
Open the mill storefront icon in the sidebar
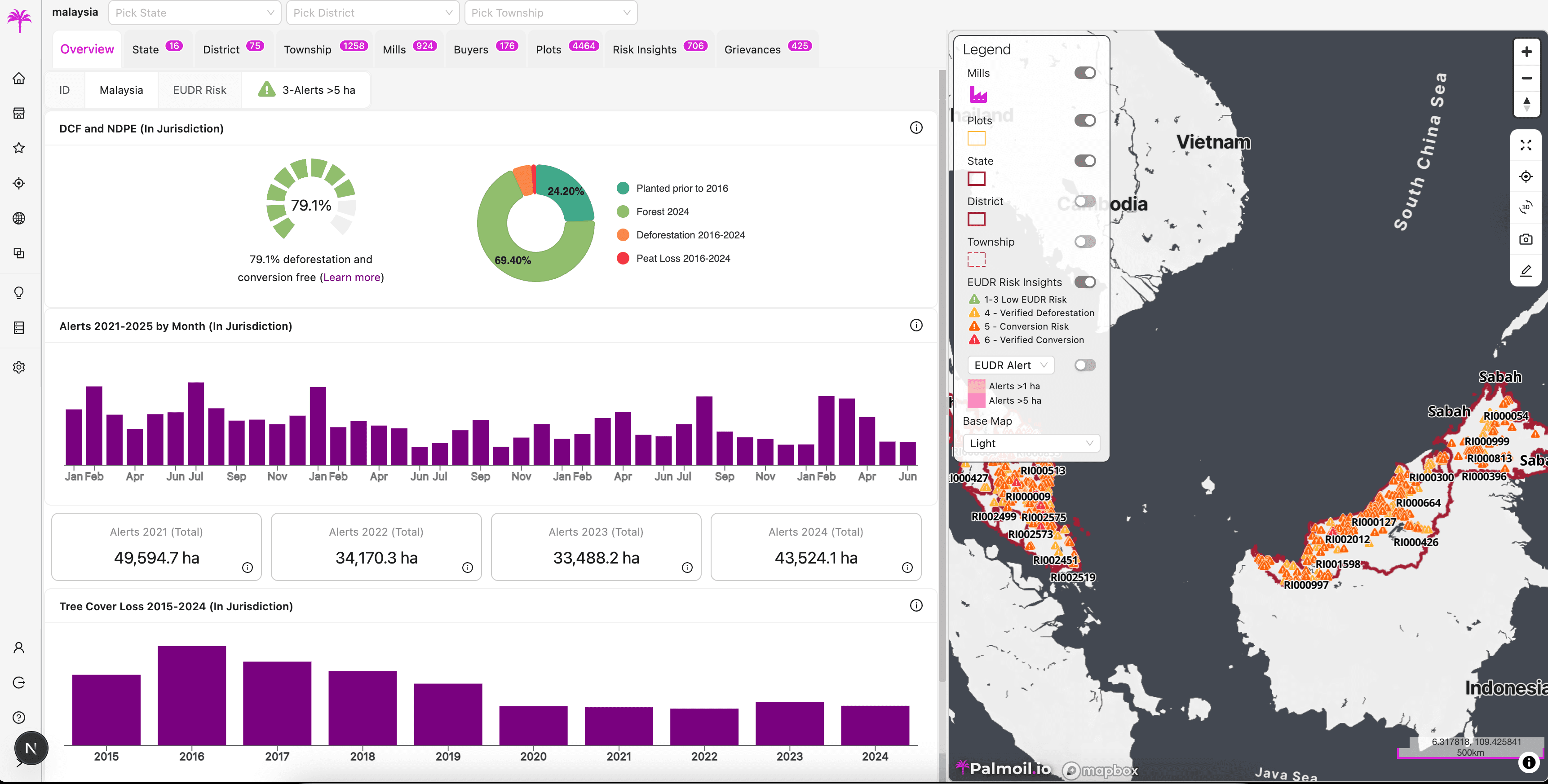tap(18, 113)
